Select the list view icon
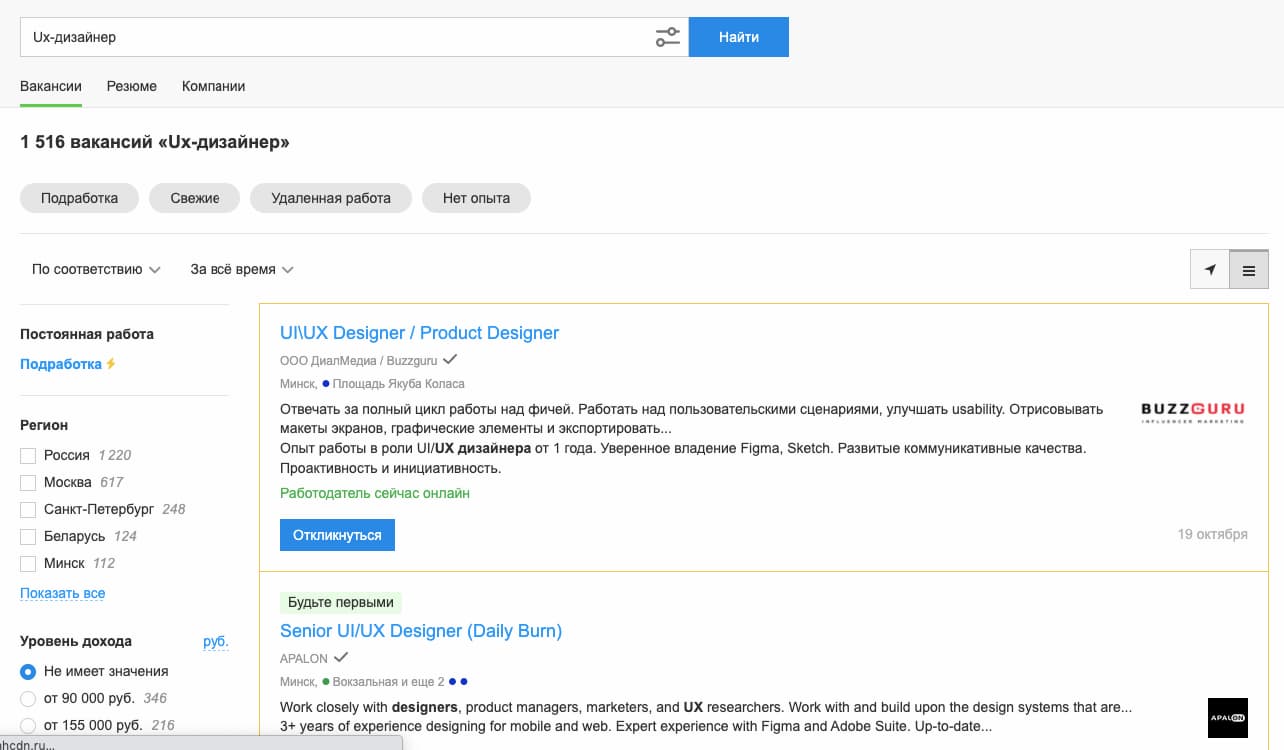This screenshot has height=750, width=1284. coord(1248,269)
